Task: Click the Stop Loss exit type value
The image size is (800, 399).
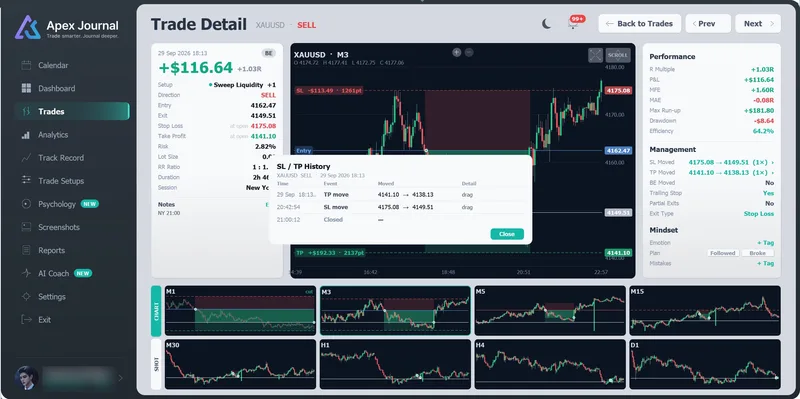Action: tap(759, 213)
